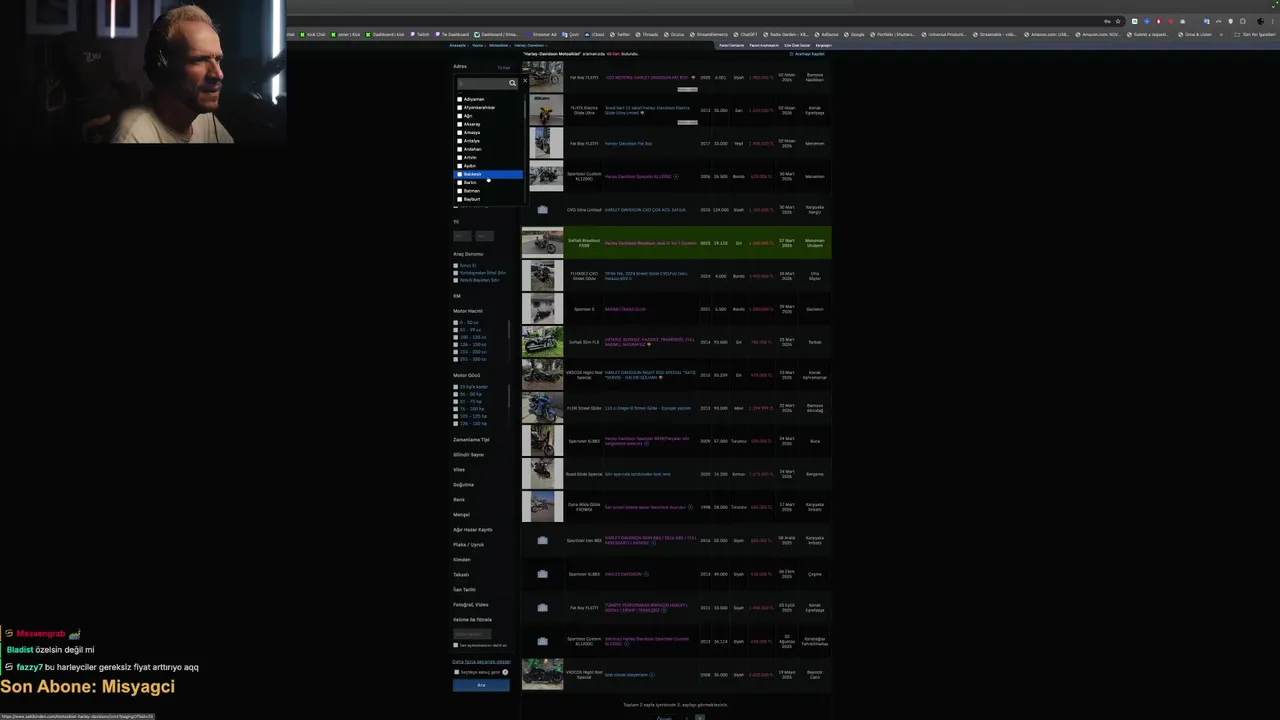Expand the Silindir Sayısı filter
This screenshot has width=1280, height=720.
[468, 455]
